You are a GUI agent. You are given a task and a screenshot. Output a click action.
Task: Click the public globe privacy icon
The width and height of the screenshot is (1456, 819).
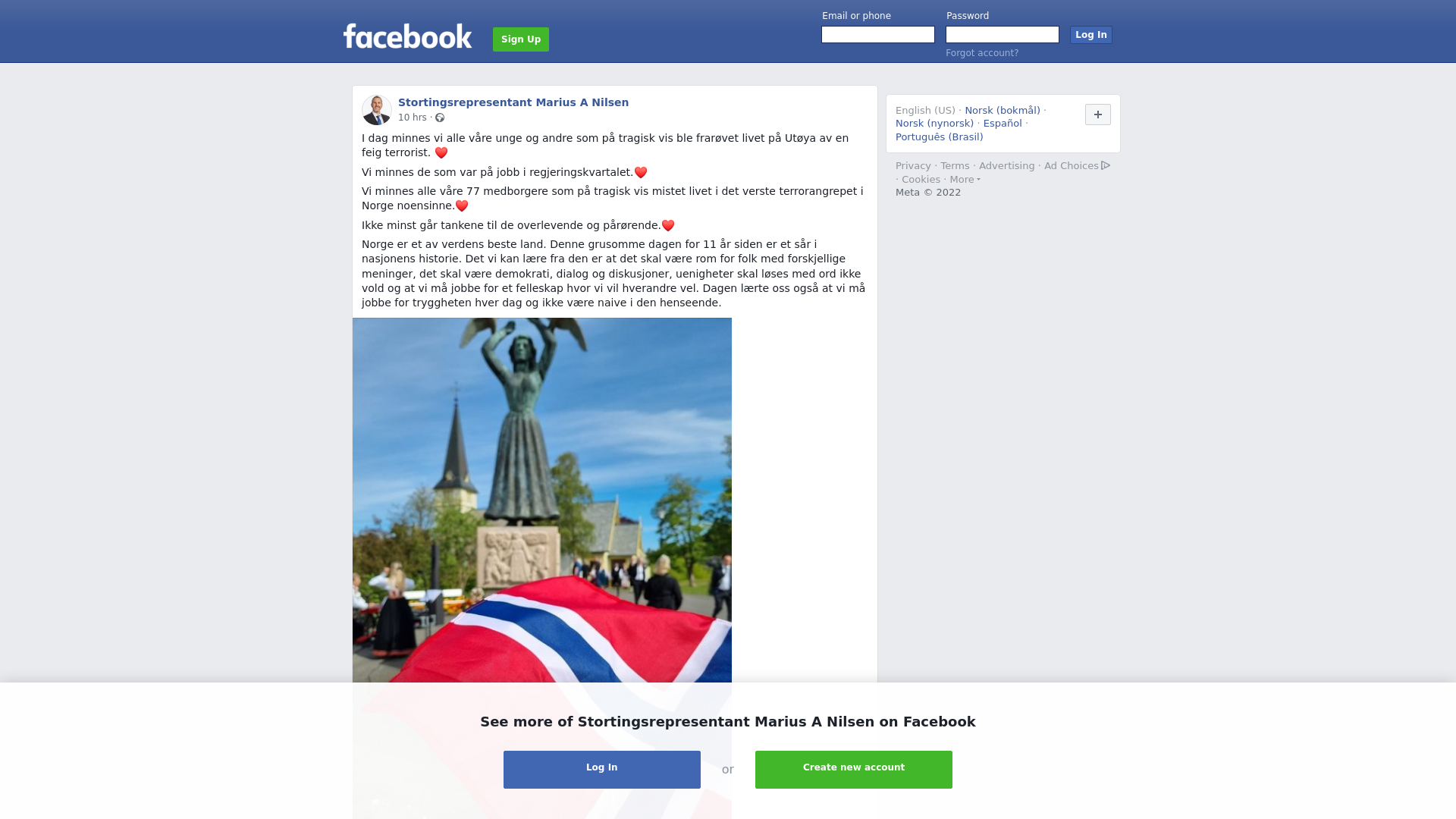(x=440, y=118)
